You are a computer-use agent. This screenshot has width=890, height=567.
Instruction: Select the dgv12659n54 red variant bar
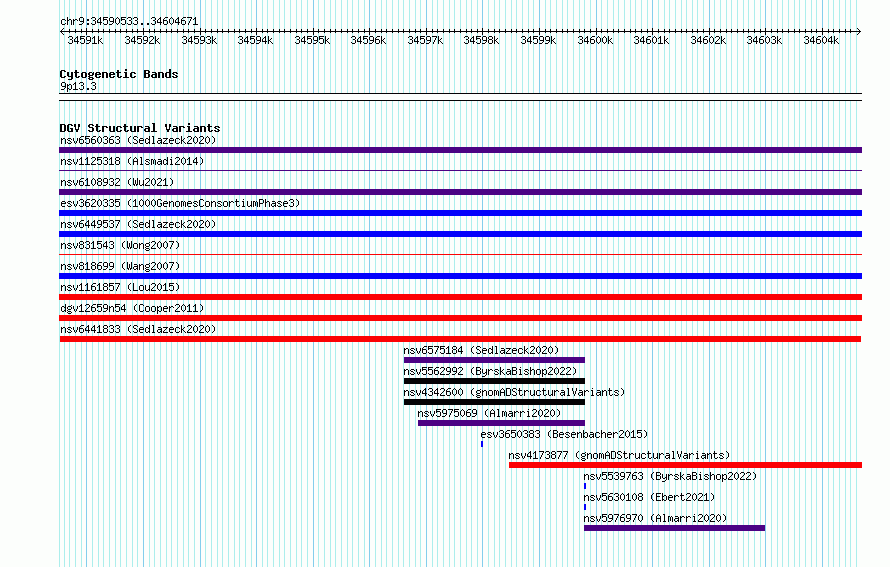(x=460, y=318)
